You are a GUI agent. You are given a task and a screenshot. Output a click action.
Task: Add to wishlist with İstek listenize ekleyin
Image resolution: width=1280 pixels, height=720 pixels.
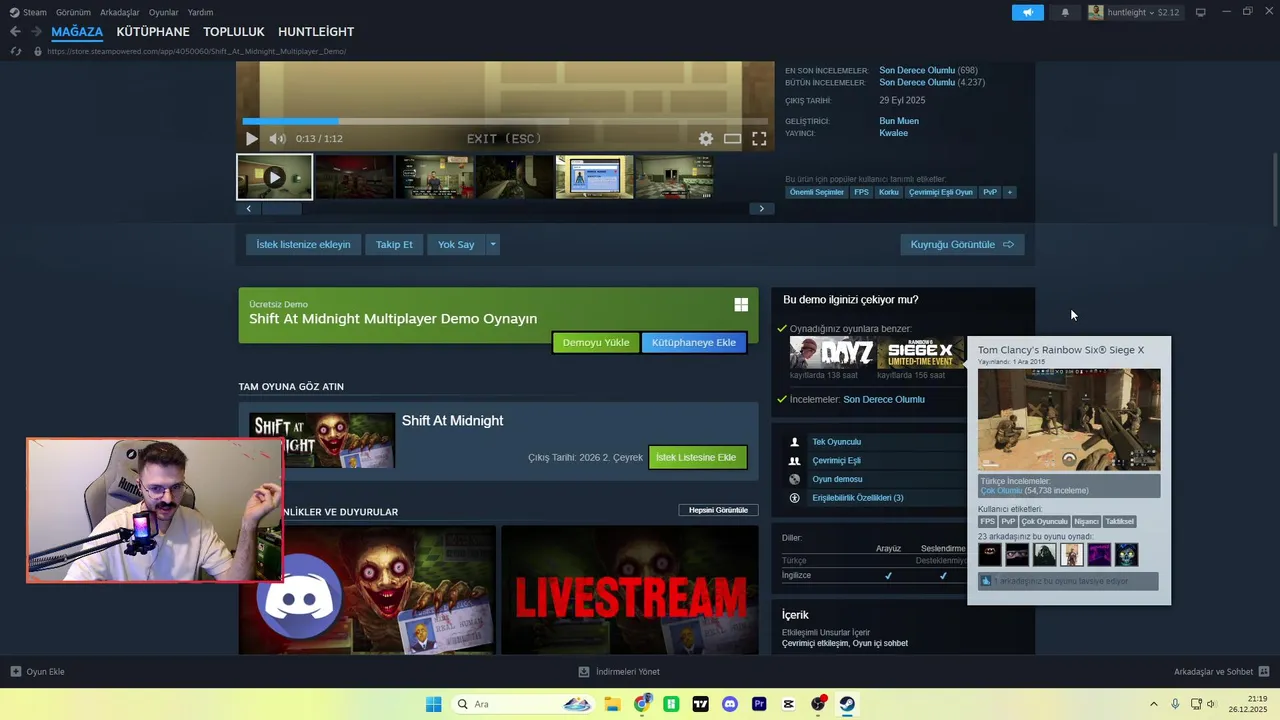[x=303, y=244]
